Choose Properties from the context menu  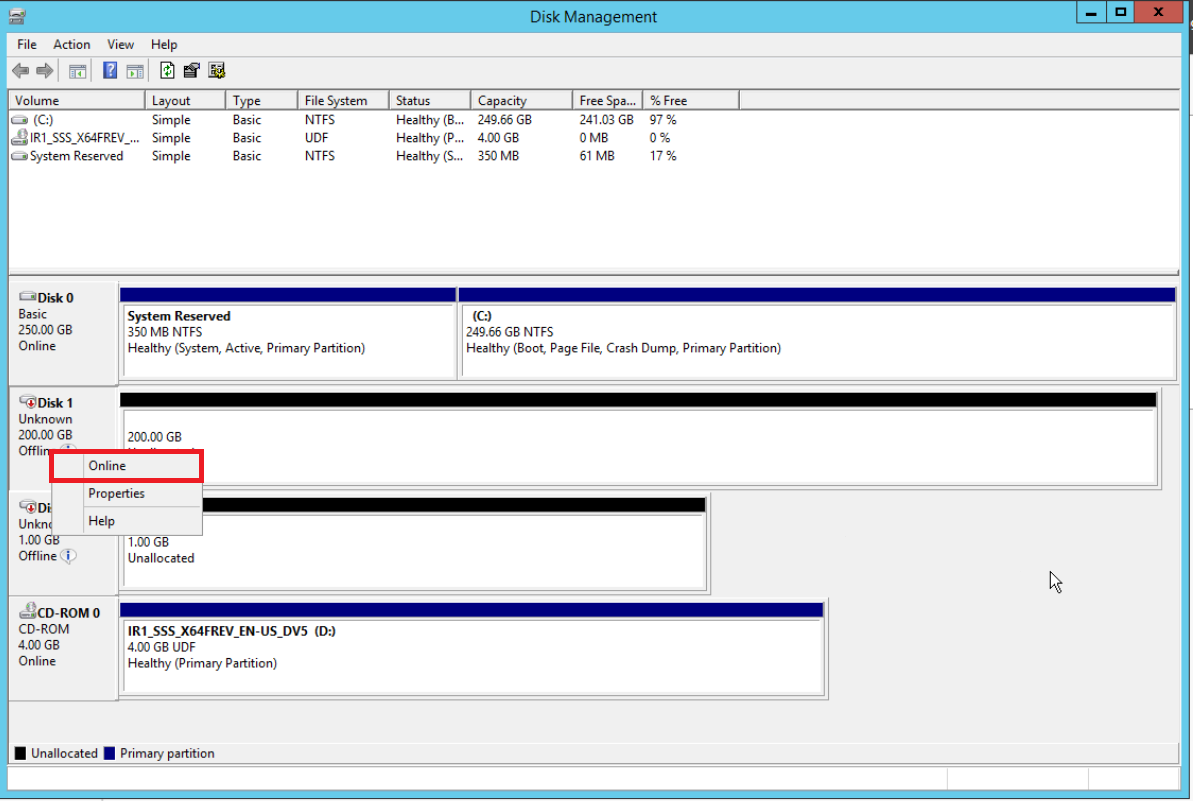pyautogui.click(x=116, y=494)
